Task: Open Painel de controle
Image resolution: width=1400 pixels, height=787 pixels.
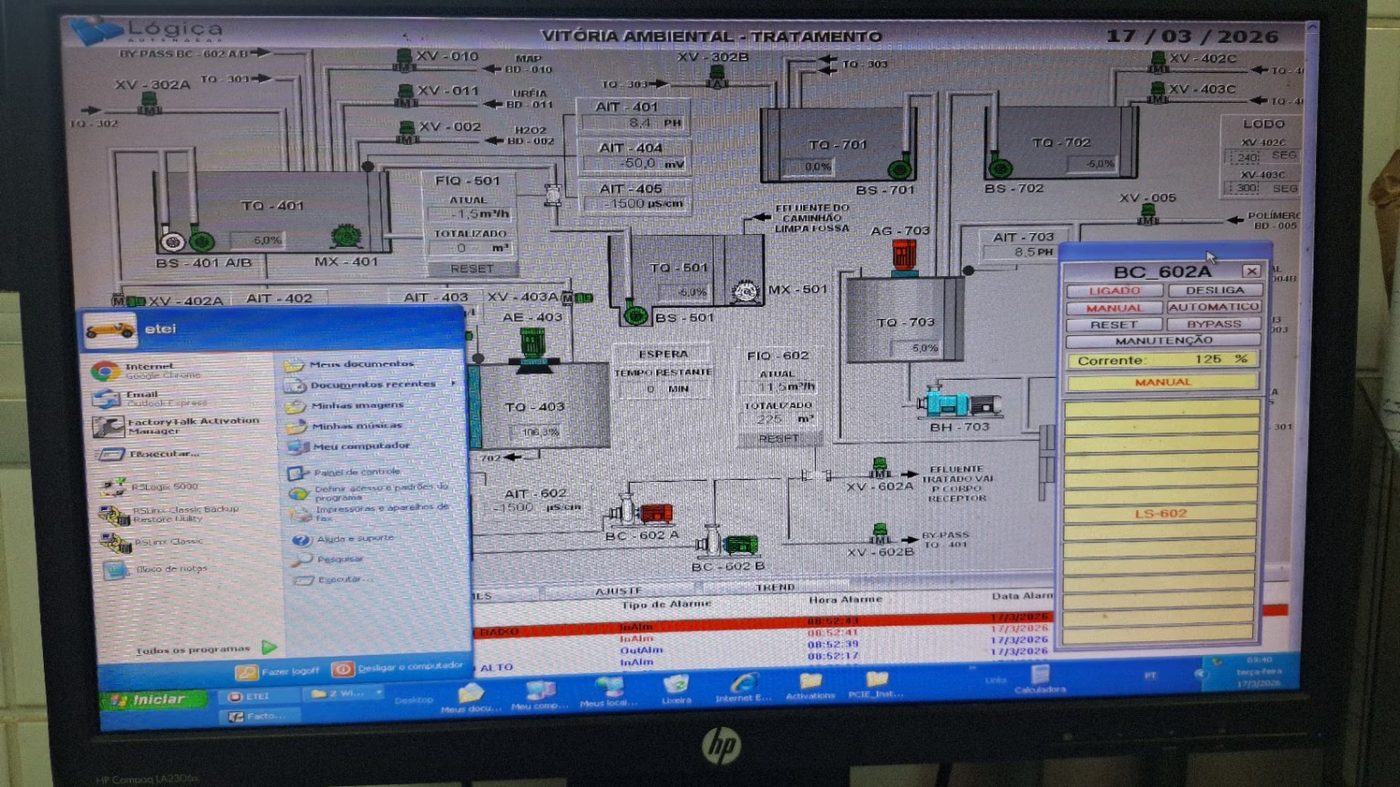Action: (x=345, y=472)
